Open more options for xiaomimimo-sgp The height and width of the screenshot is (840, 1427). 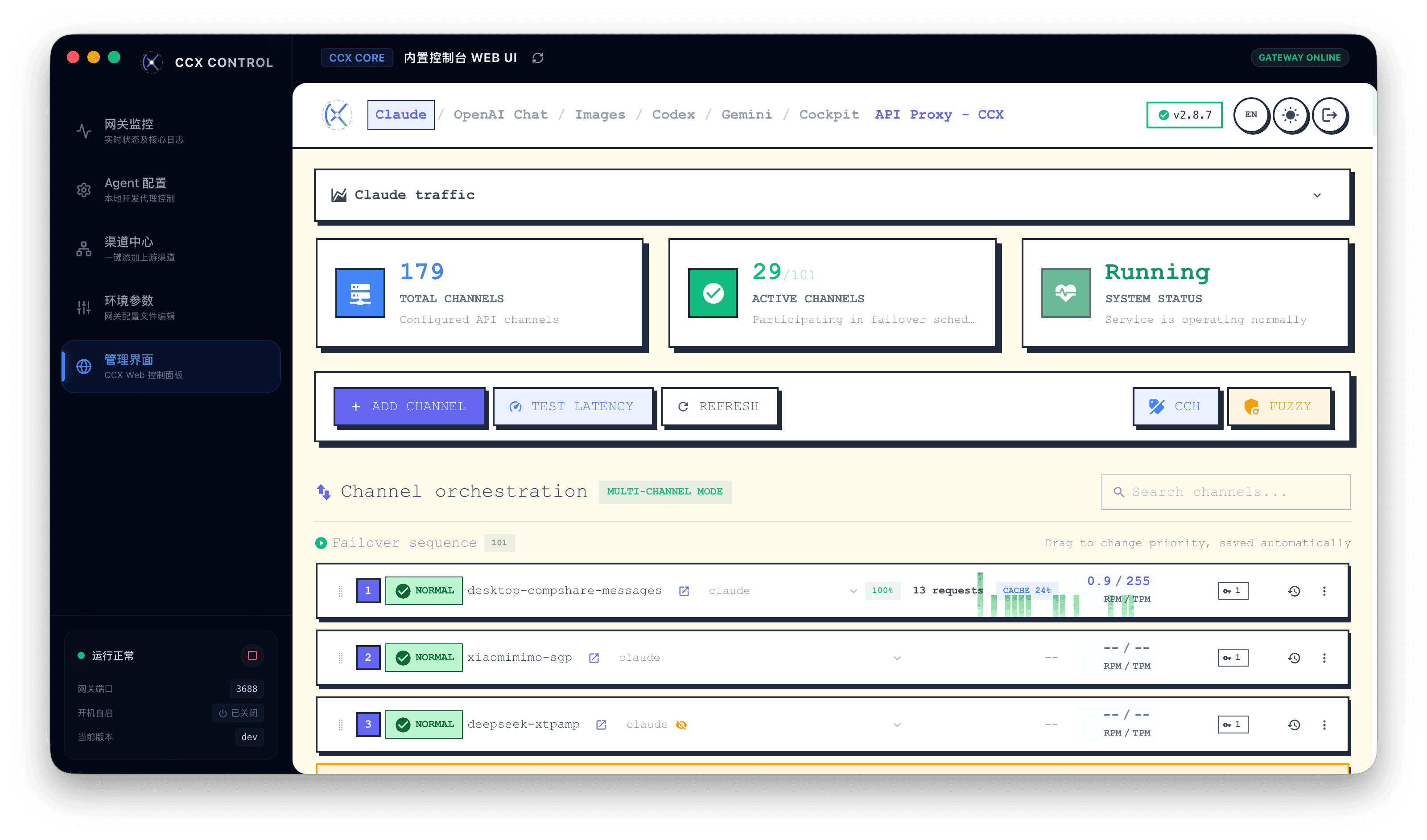[x=1324, y=658]
